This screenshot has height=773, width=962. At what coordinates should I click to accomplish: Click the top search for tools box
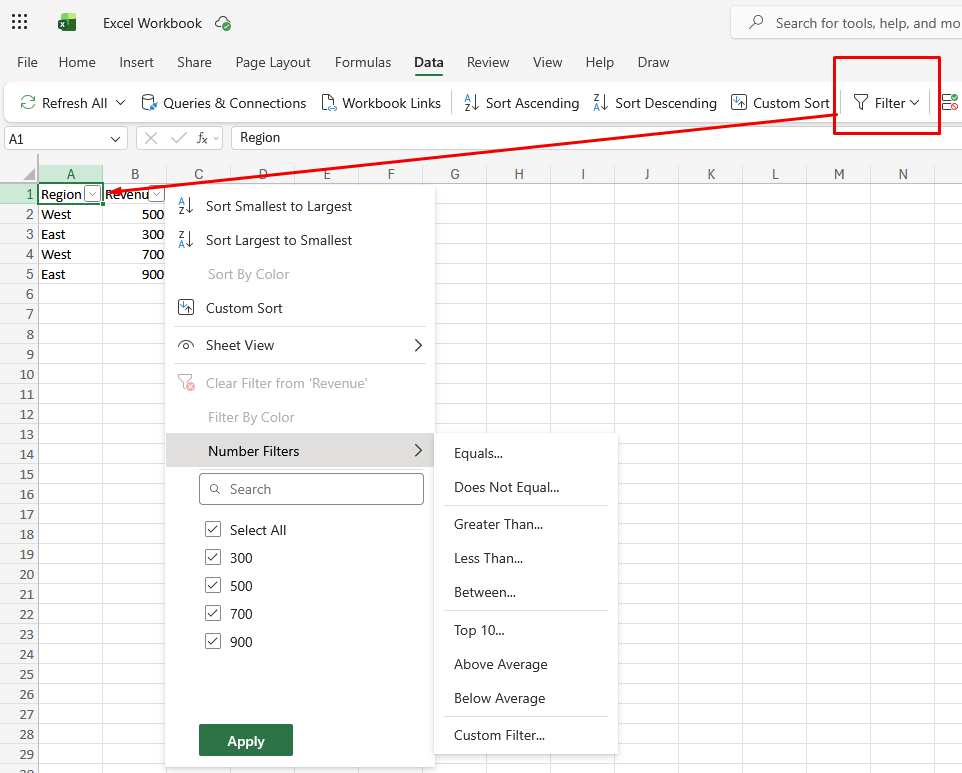(x=847, y=23)
